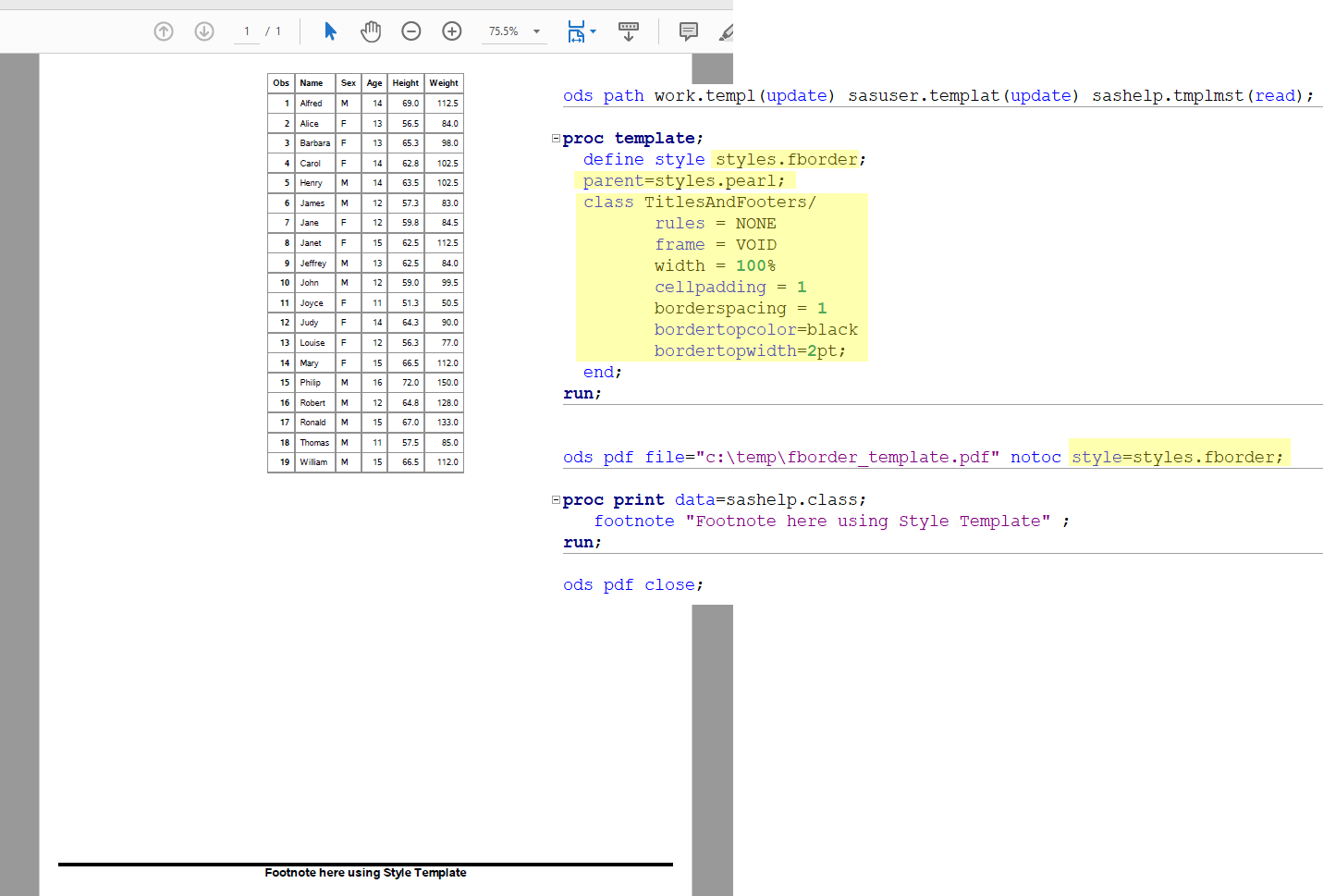
Task: Click the previous page arrow
Action: pyautogui.click(x=164, y=31)
